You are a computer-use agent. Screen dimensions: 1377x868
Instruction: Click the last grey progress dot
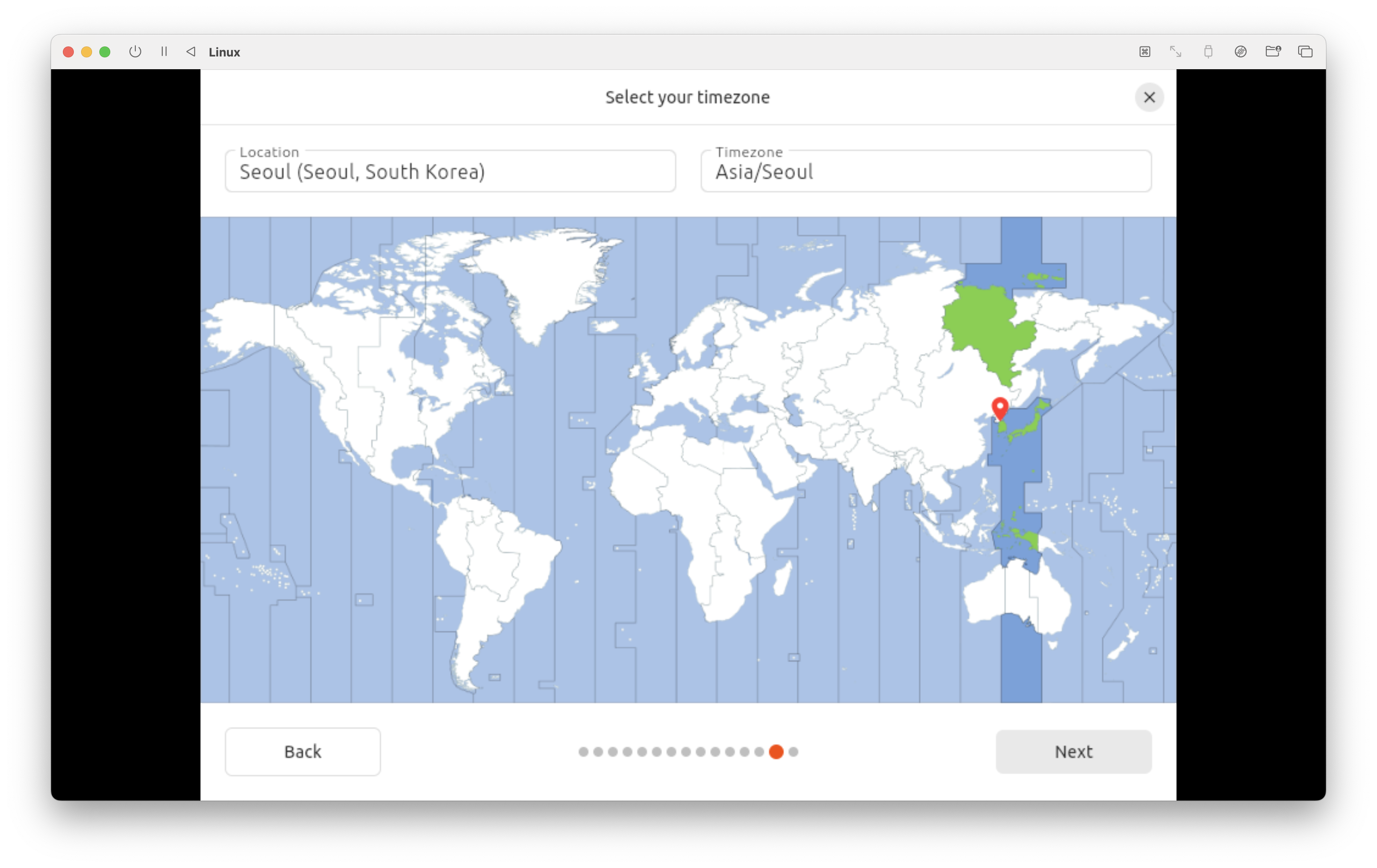pos(793,752)
